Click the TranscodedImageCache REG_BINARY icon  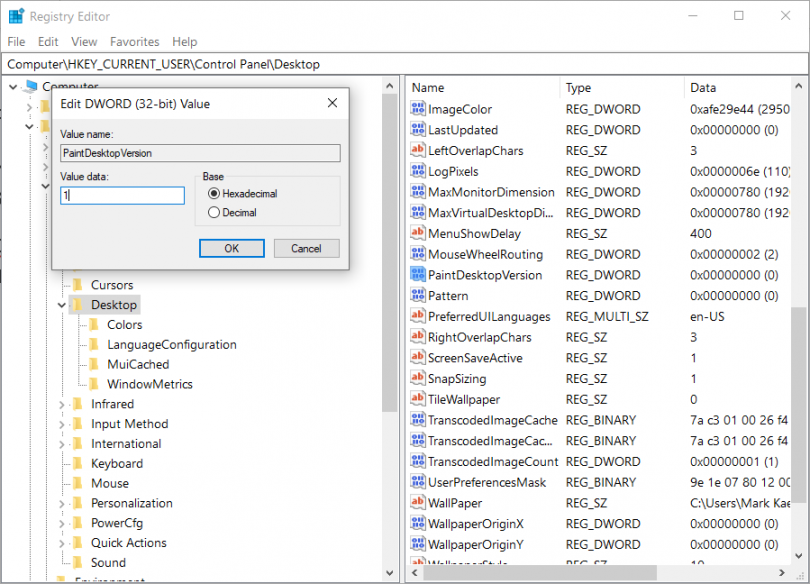coord(417,420)
